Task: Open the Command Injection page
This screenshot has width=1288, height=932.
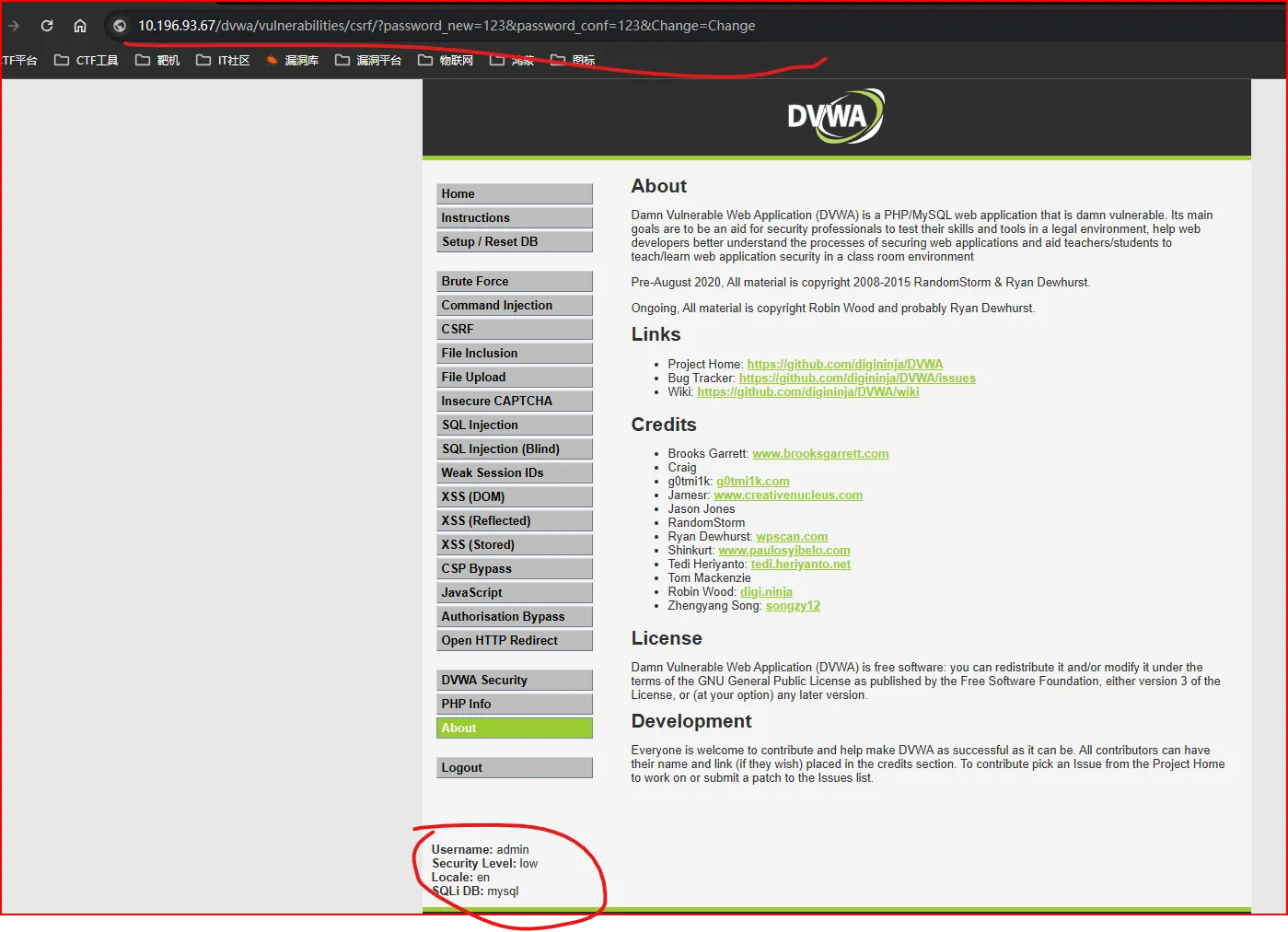Action: [514, 305]
